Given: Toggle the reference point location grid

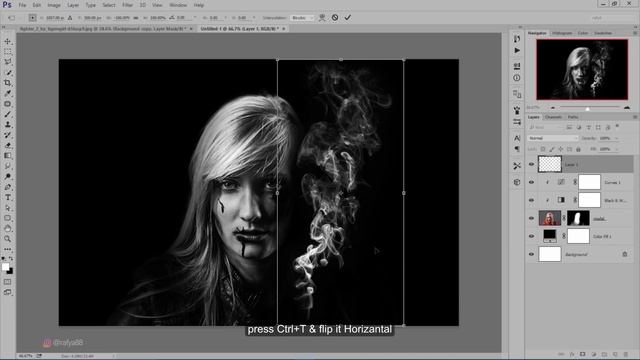Looking at the screenshot, I should point(32,18).
